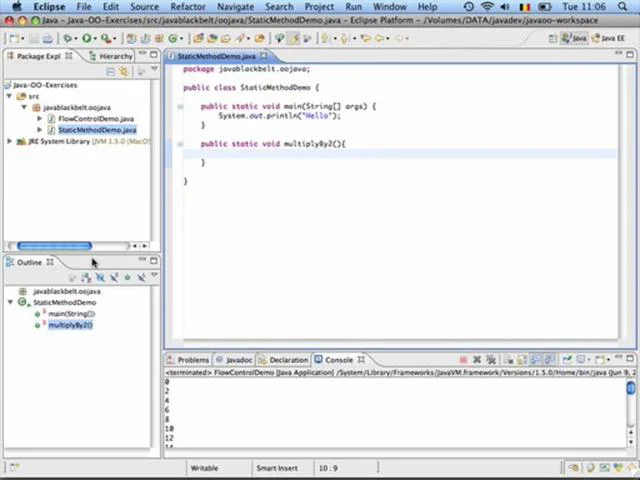Screen dimensions: 640x480
Task: Click the Console vertical scrollbar thumb
Action: [x=631, y=387]
